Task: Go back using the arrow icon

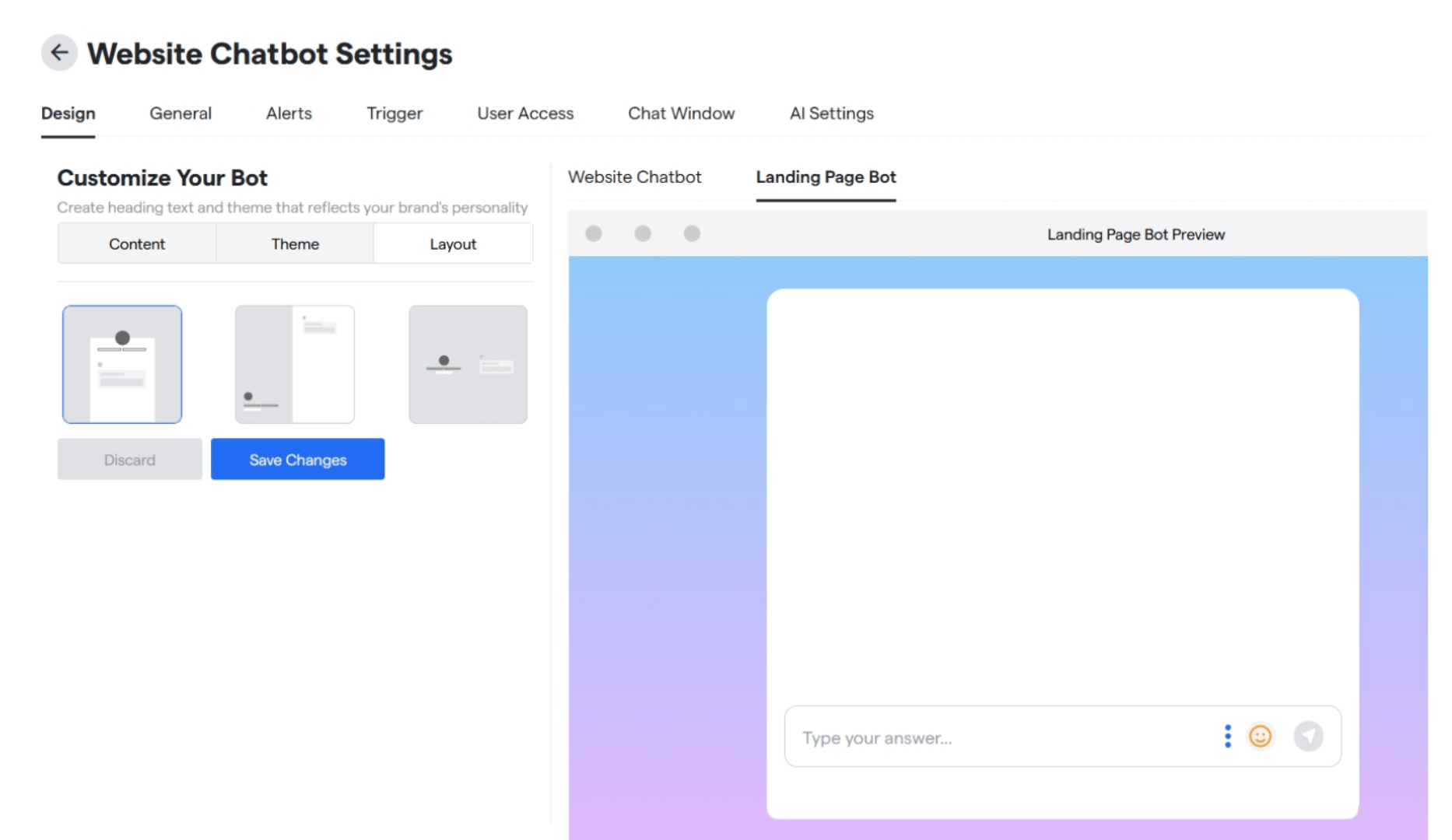Action: pyautogui.click(x=59, y=53)
